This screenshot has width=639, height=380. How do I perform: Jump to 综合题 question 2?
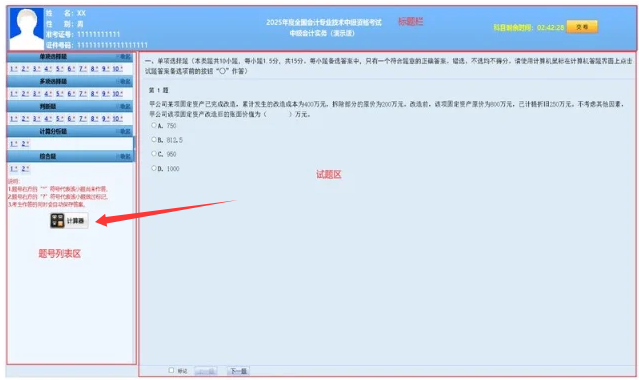(x=25, y=169)
